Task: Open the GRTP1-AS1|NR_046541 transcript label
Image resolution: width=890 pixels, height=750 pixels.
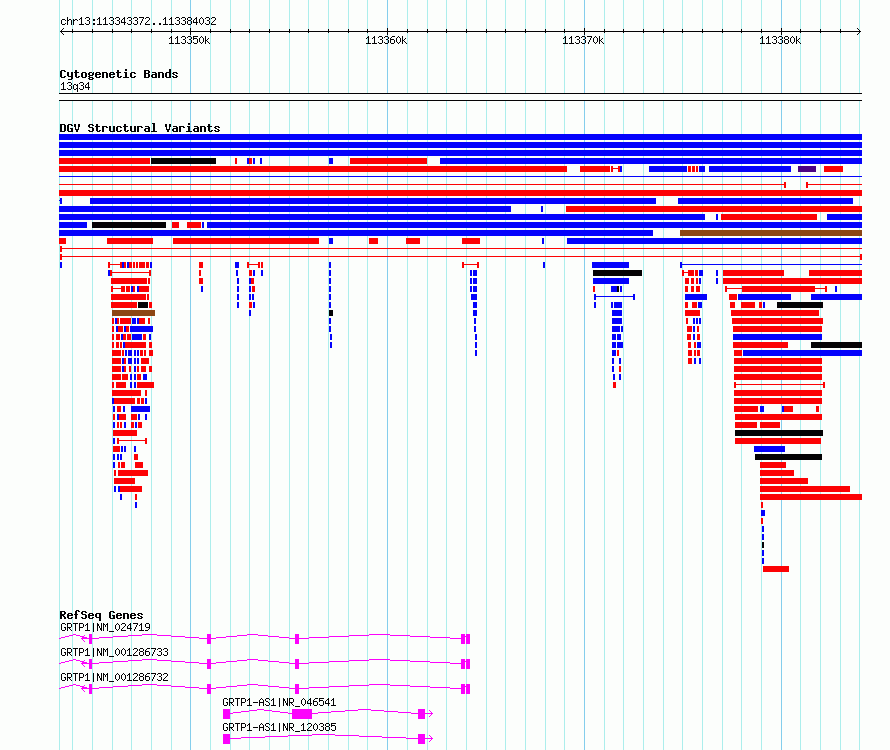Action: coord(279,702)
